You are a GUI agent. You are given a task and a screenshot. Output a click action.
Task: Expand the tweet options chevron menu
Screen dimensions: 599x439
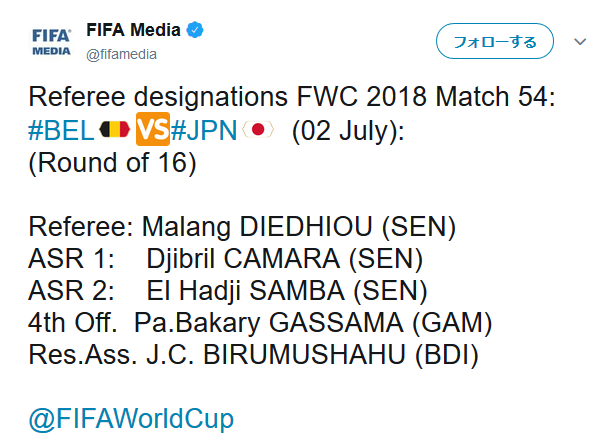click(580, 41)
